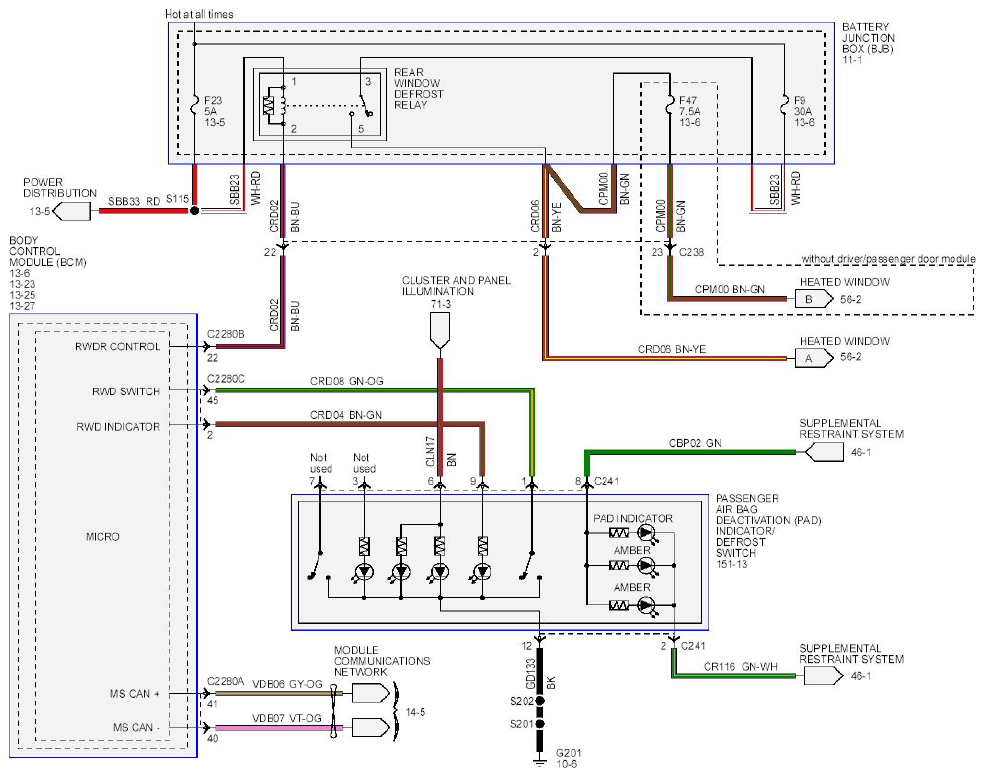
Task: Select the CRD08 GN-OG wire label
Action: (346, 381)
